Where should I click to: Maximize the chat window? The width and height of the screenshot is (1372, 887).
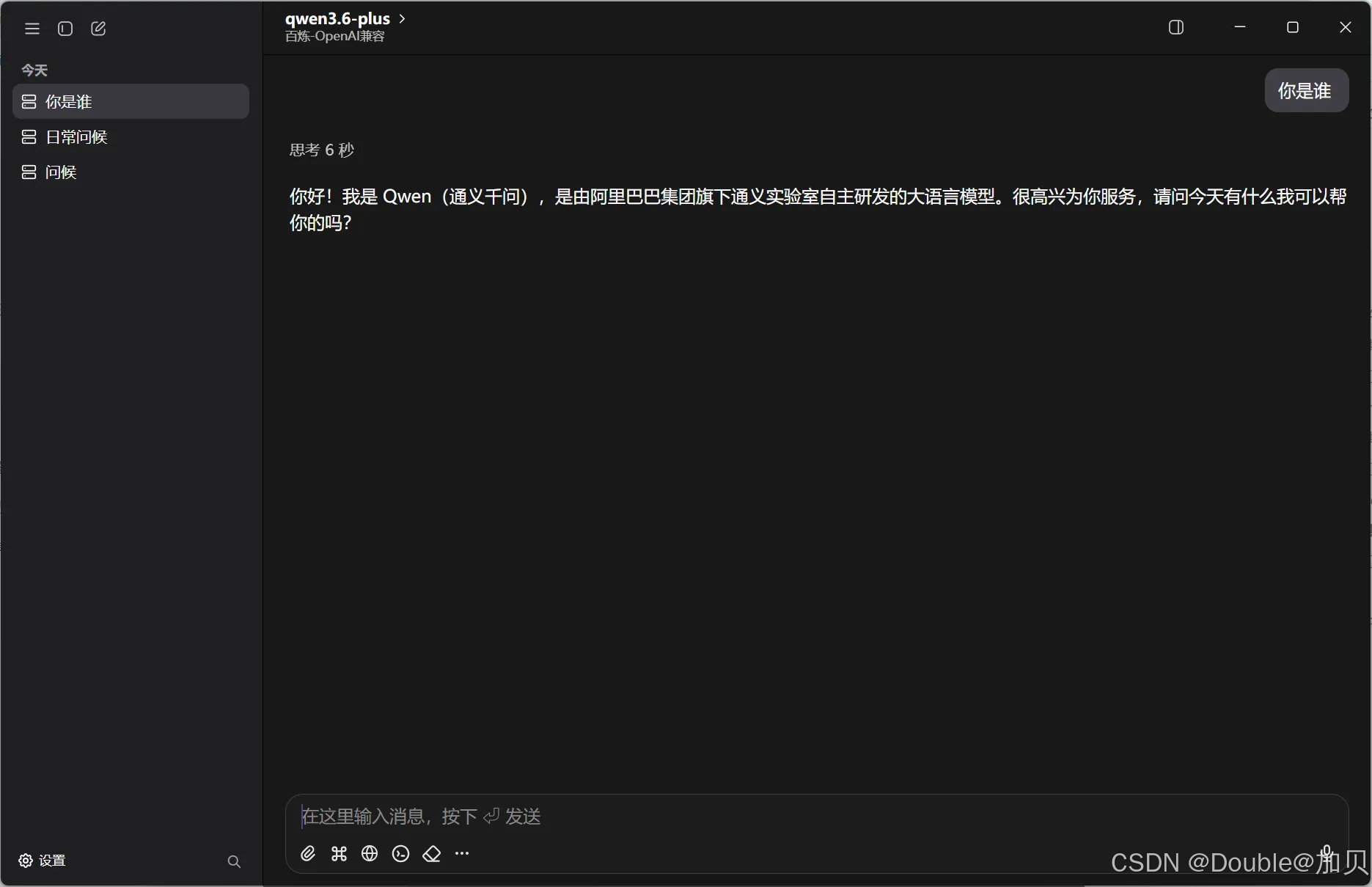click(1293, 27)
